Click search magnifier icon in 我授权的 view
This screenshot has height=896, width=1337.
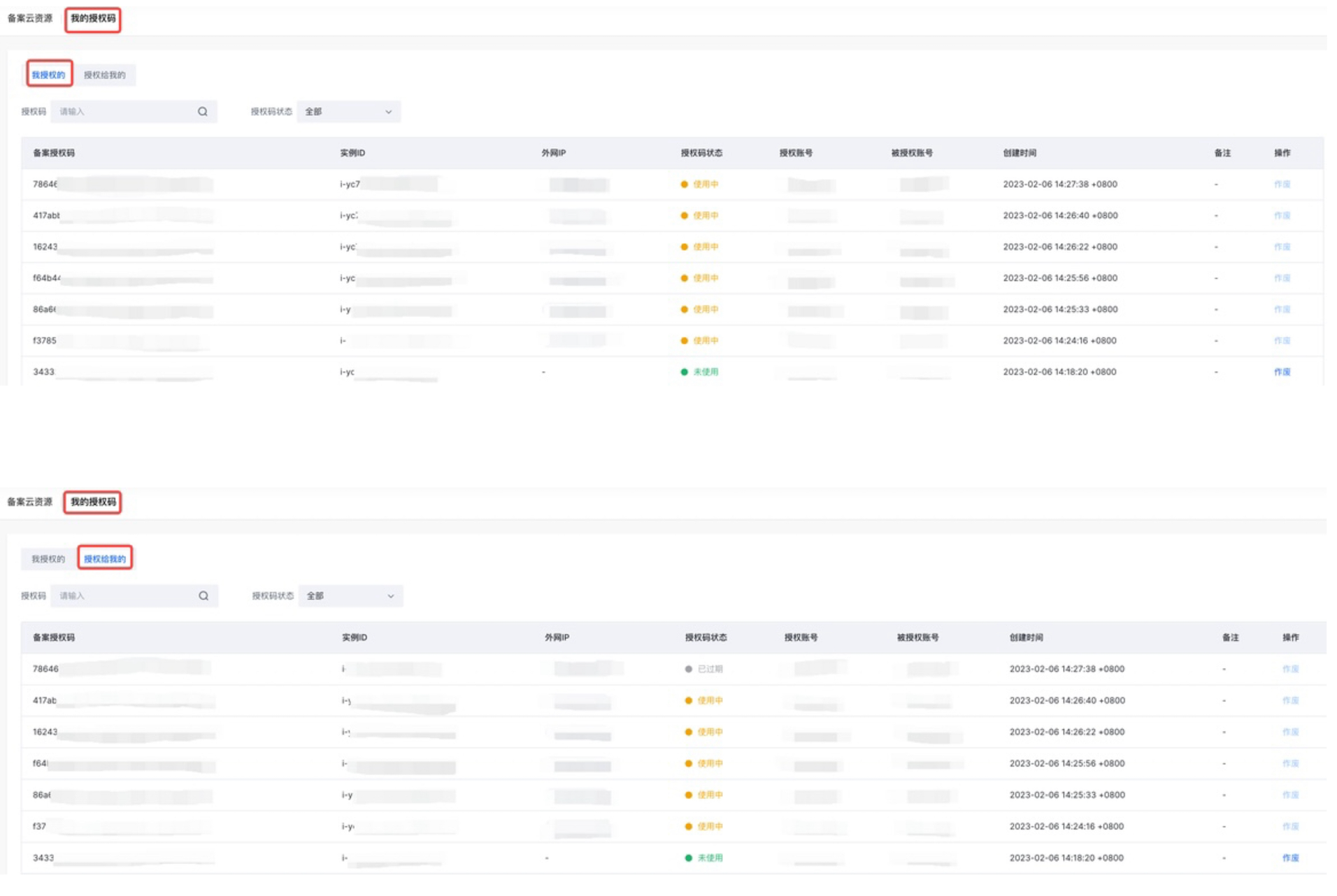click(203, 111)
